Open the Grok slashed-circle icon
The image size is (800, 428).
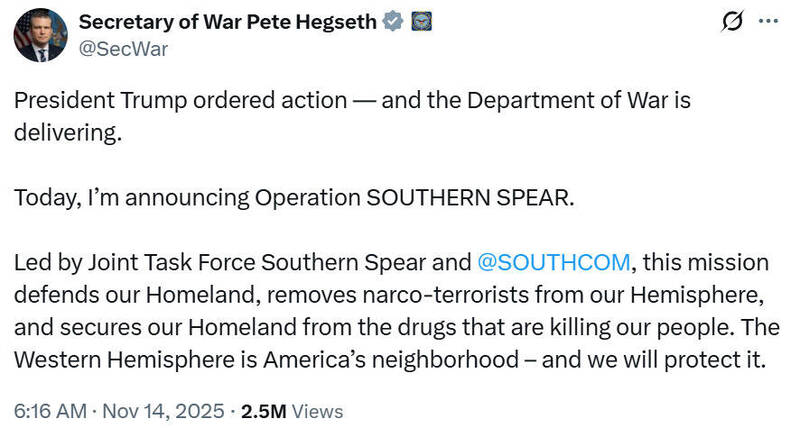pos(731,21)
